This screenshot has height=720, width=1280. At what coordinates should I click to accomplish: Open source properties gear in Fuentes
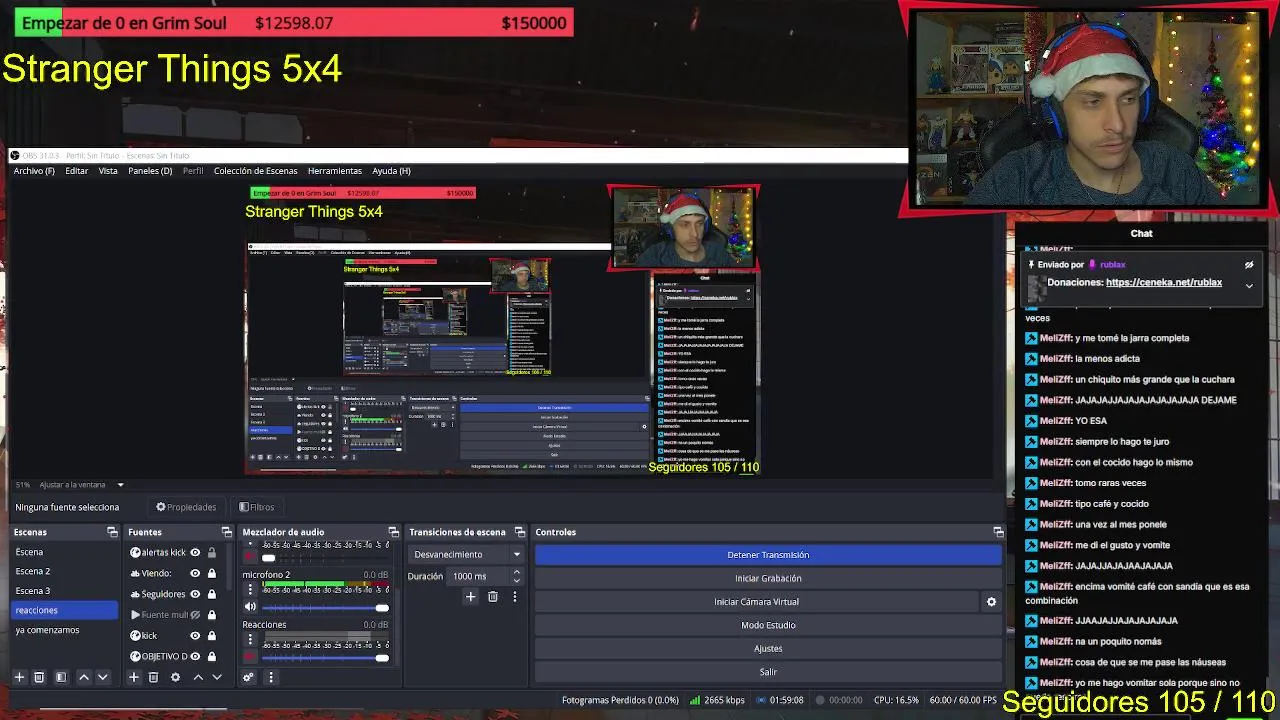click(175, 677)
